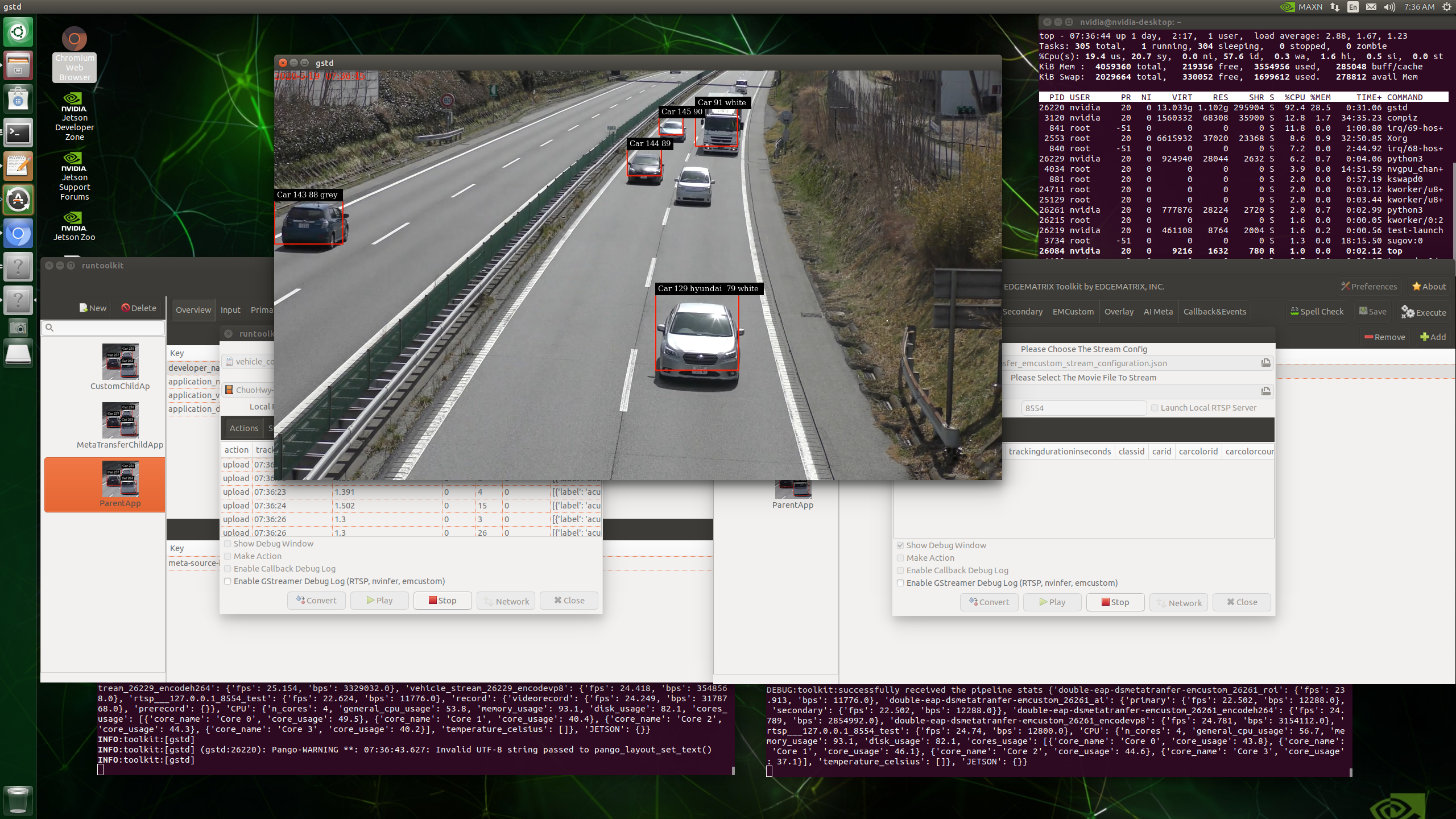
Task: Click the Add button
Action: (x=1433, y=337)
